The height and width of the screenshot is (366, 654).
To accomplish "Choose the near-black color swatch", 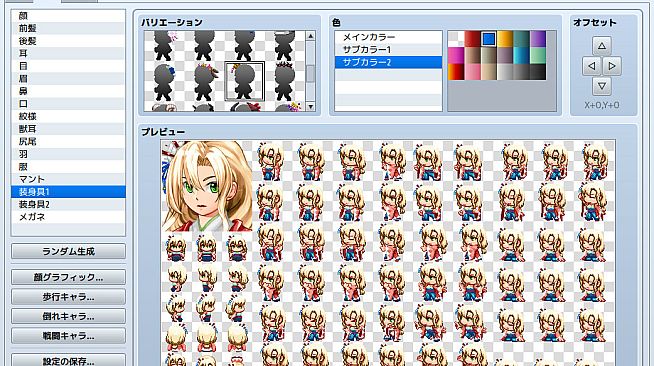I will (538, 72).
